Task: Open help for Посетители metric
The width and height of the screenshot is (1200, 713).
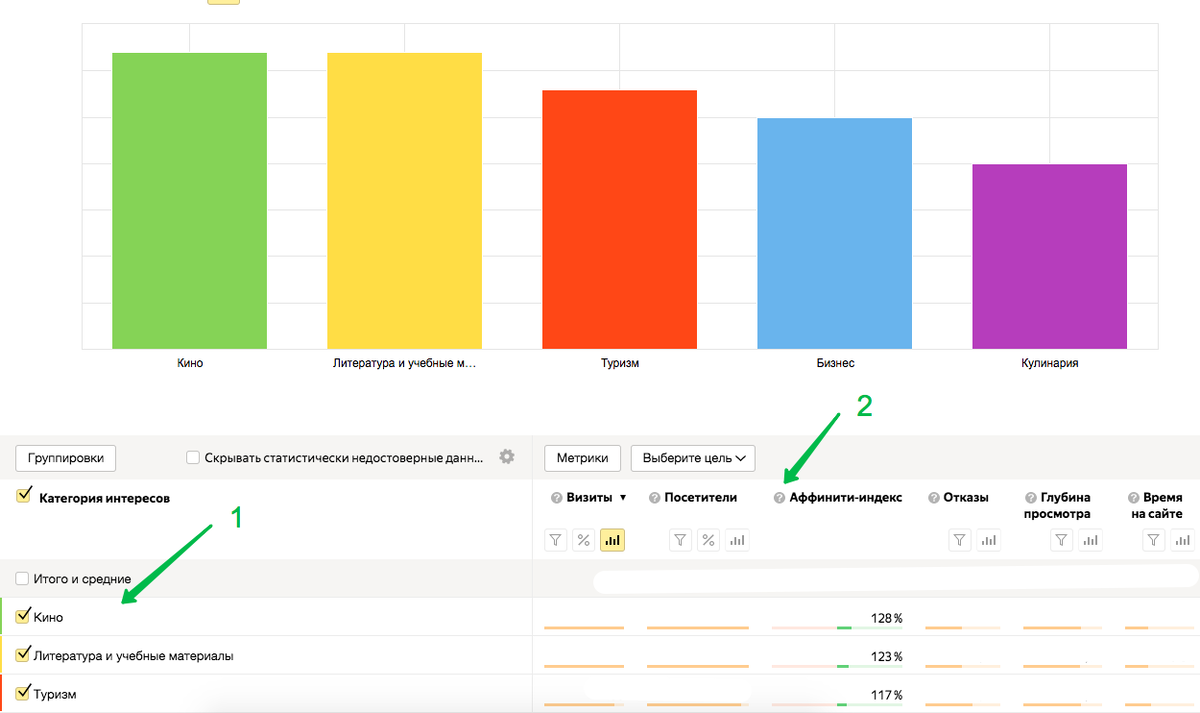Action: [654, 497]
